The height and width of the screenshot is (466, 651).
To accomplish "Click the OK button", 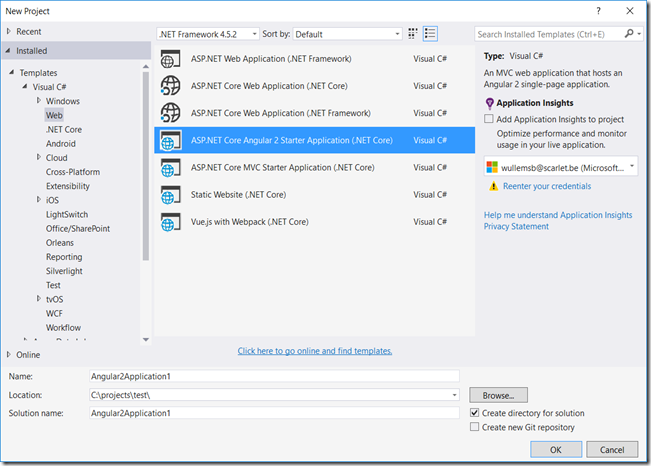I will point(556,449).
